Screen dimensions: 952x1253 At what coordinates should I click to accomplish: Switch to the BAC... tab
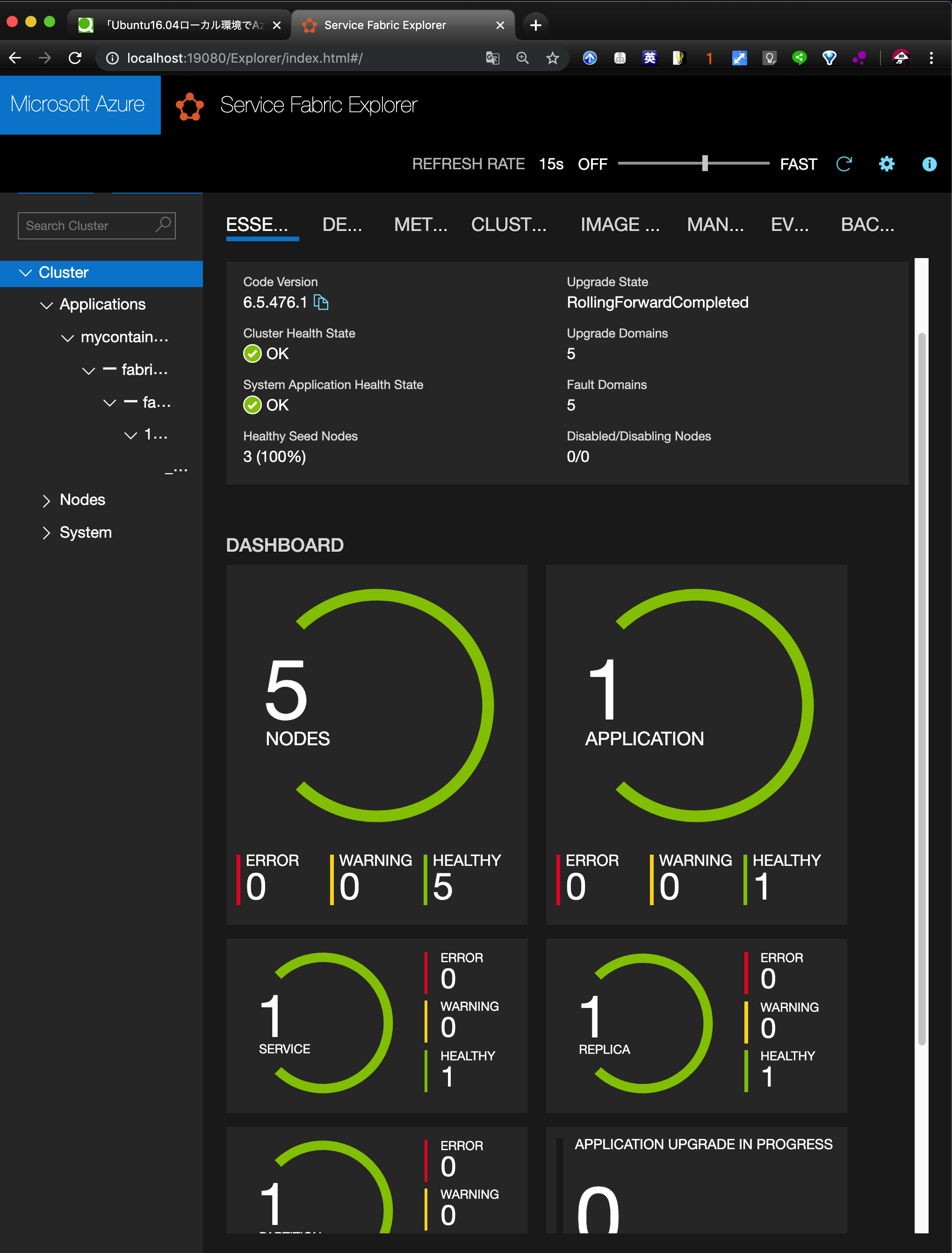(x=867, y=225)
